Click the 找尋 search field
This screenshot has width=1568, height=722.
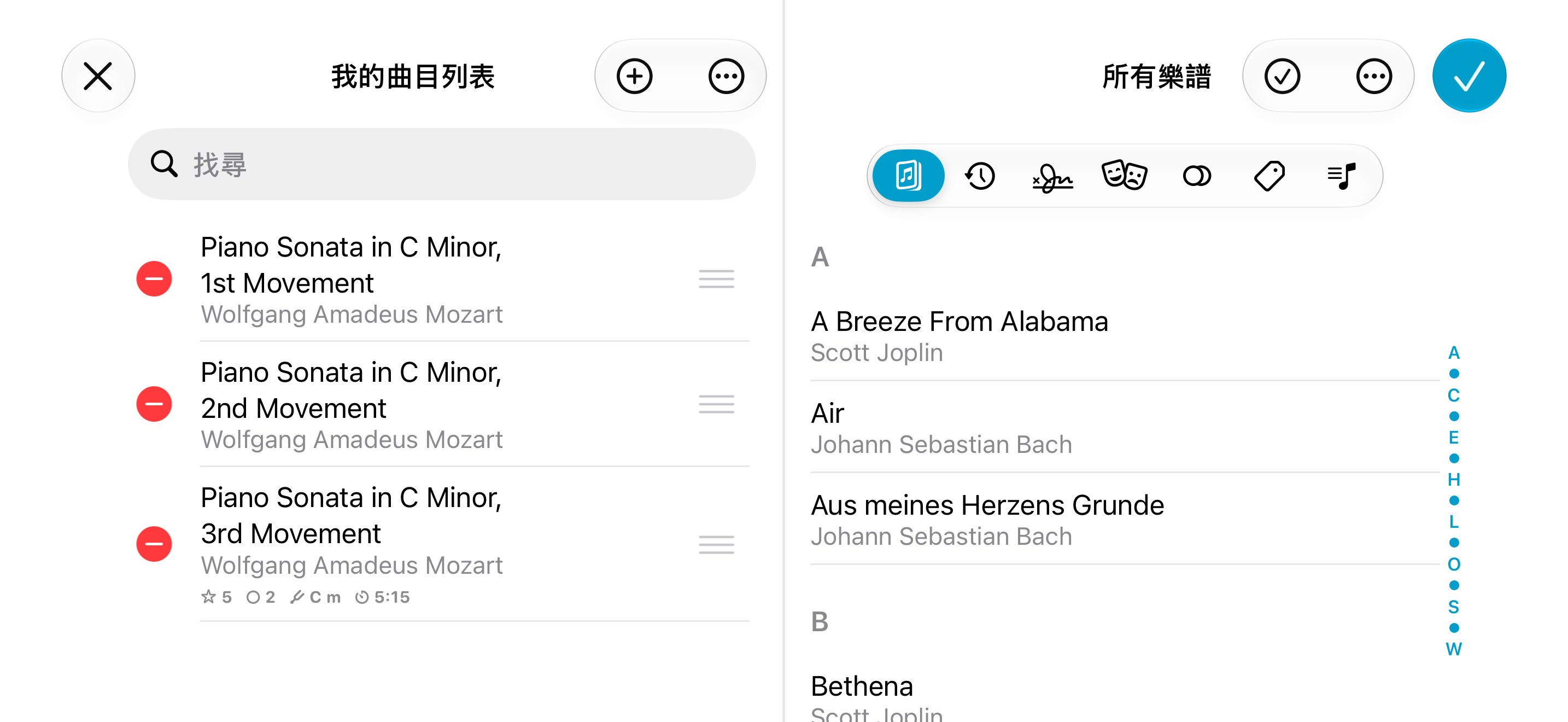(x=442, y=165)
